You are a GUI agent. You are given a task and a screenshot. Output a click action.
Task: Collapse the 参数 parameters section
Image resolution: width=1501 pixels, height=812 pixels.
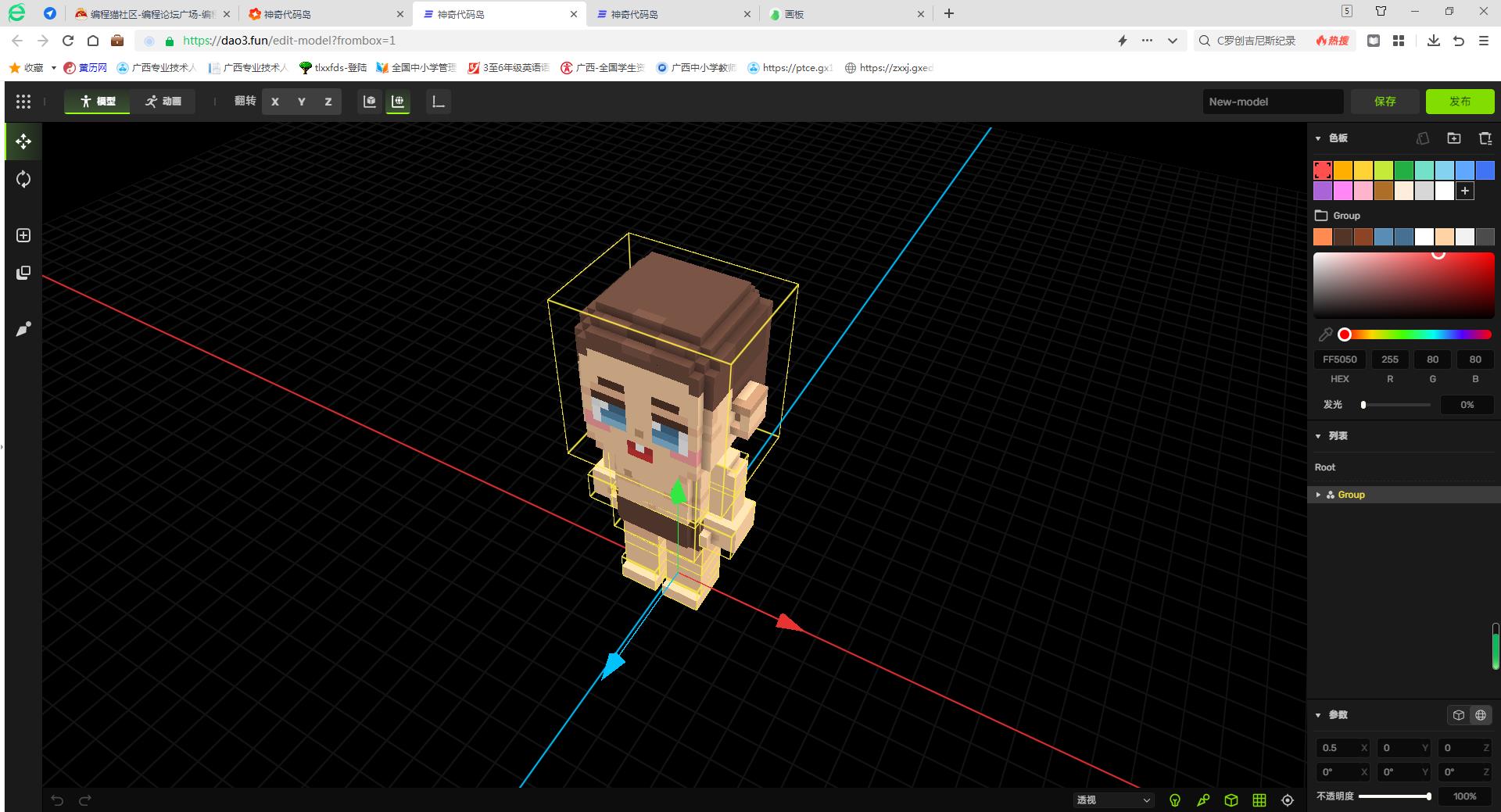pos(1318,715)
